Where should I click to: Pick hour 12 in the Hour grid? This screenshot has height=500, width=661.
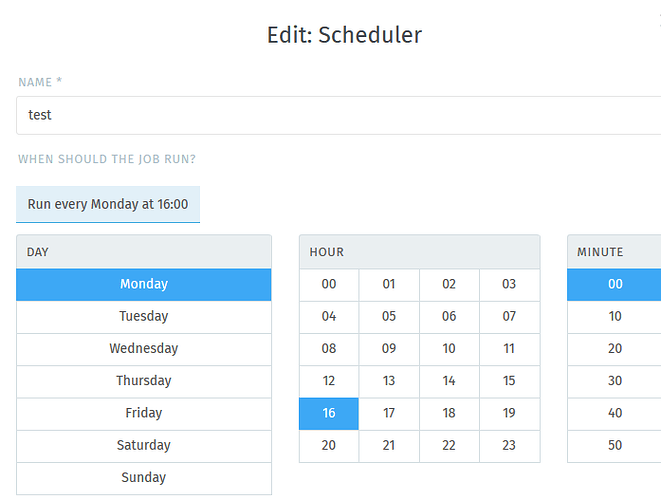click(329, 381)
